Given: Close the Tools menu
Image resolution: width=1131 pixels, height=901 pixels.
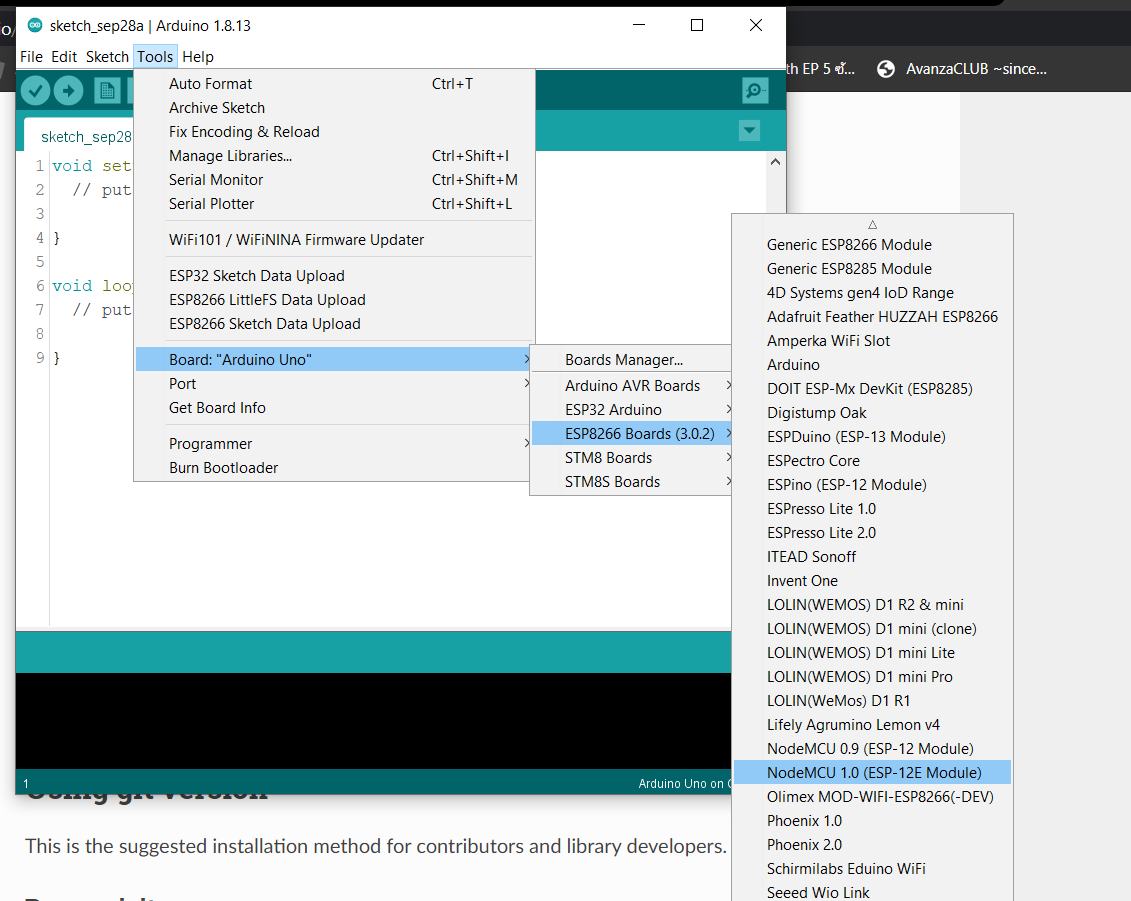Looking at the screenshot, I should [x=155, y=57].
